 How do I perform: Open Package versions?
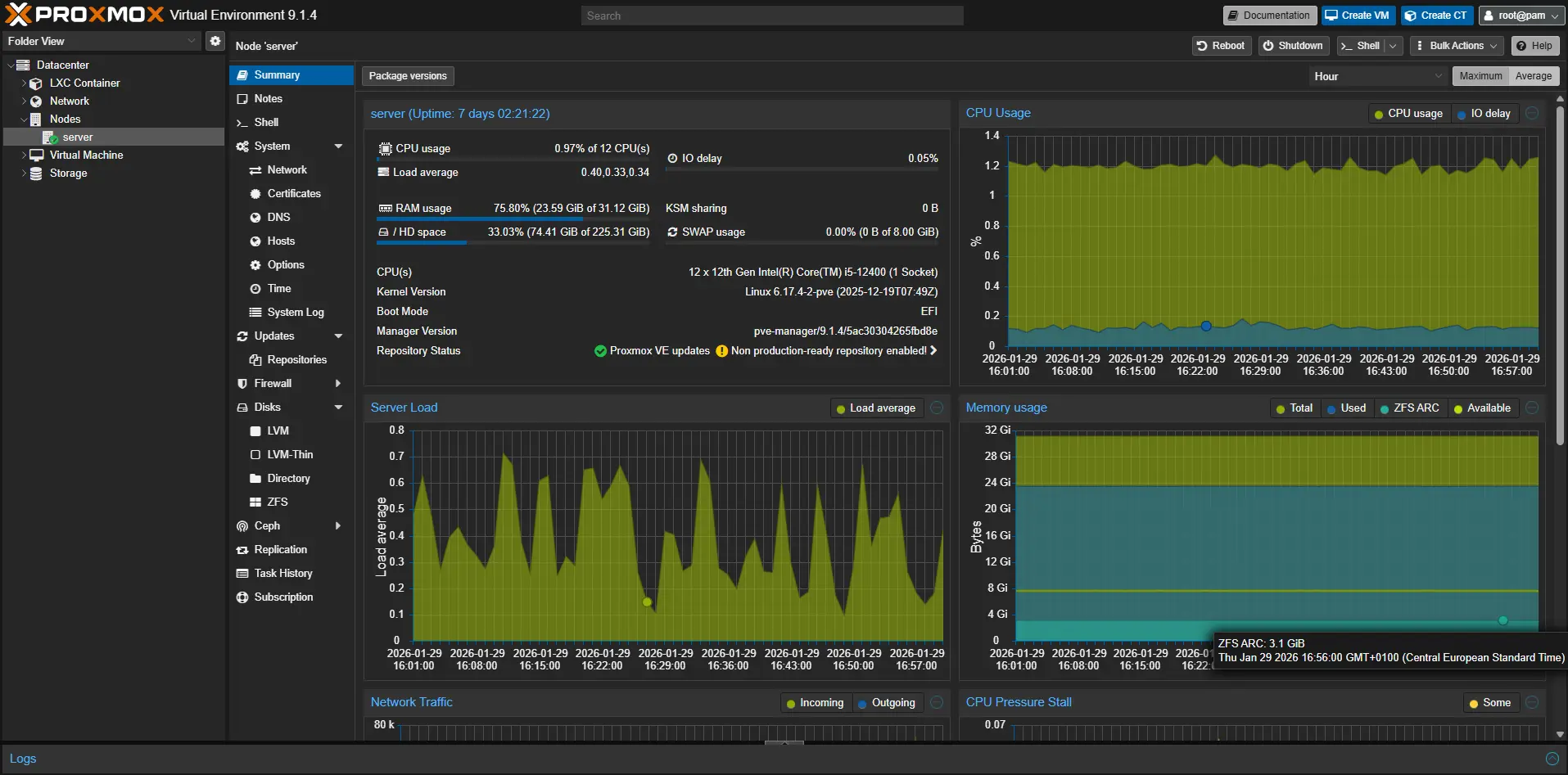tap(407, 75)
